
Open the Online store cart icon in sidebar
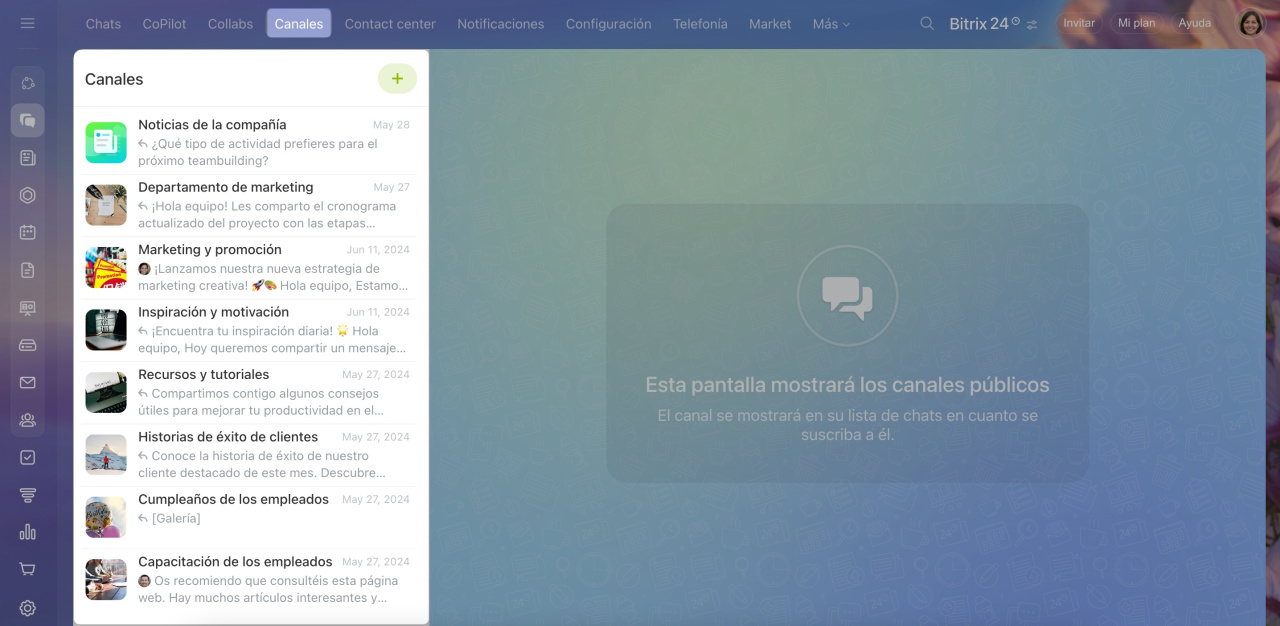[28, 569]
